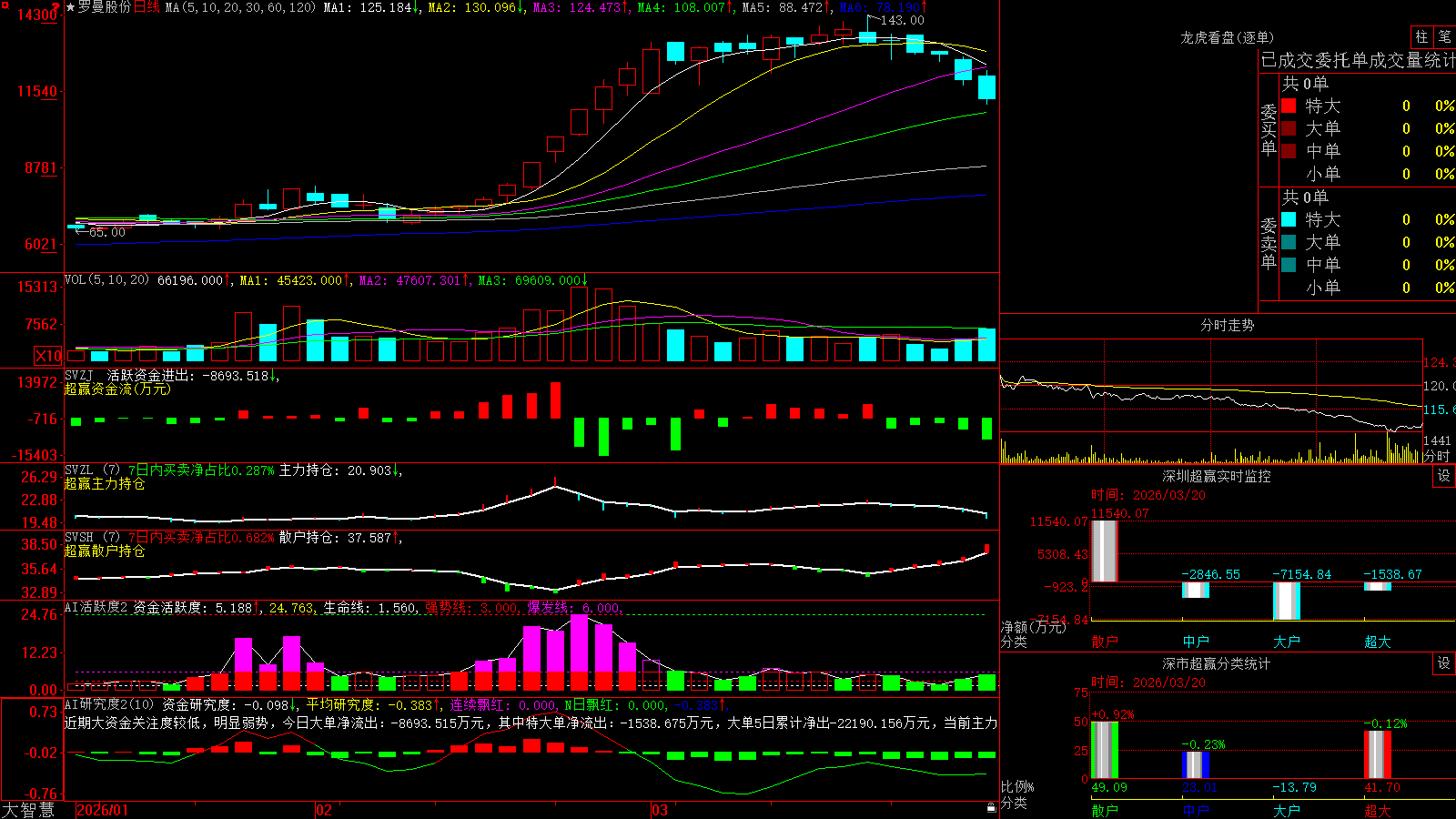1456x819 pixels.
Task: Click the X10 volume scale marker
Action: click(48, 356)
